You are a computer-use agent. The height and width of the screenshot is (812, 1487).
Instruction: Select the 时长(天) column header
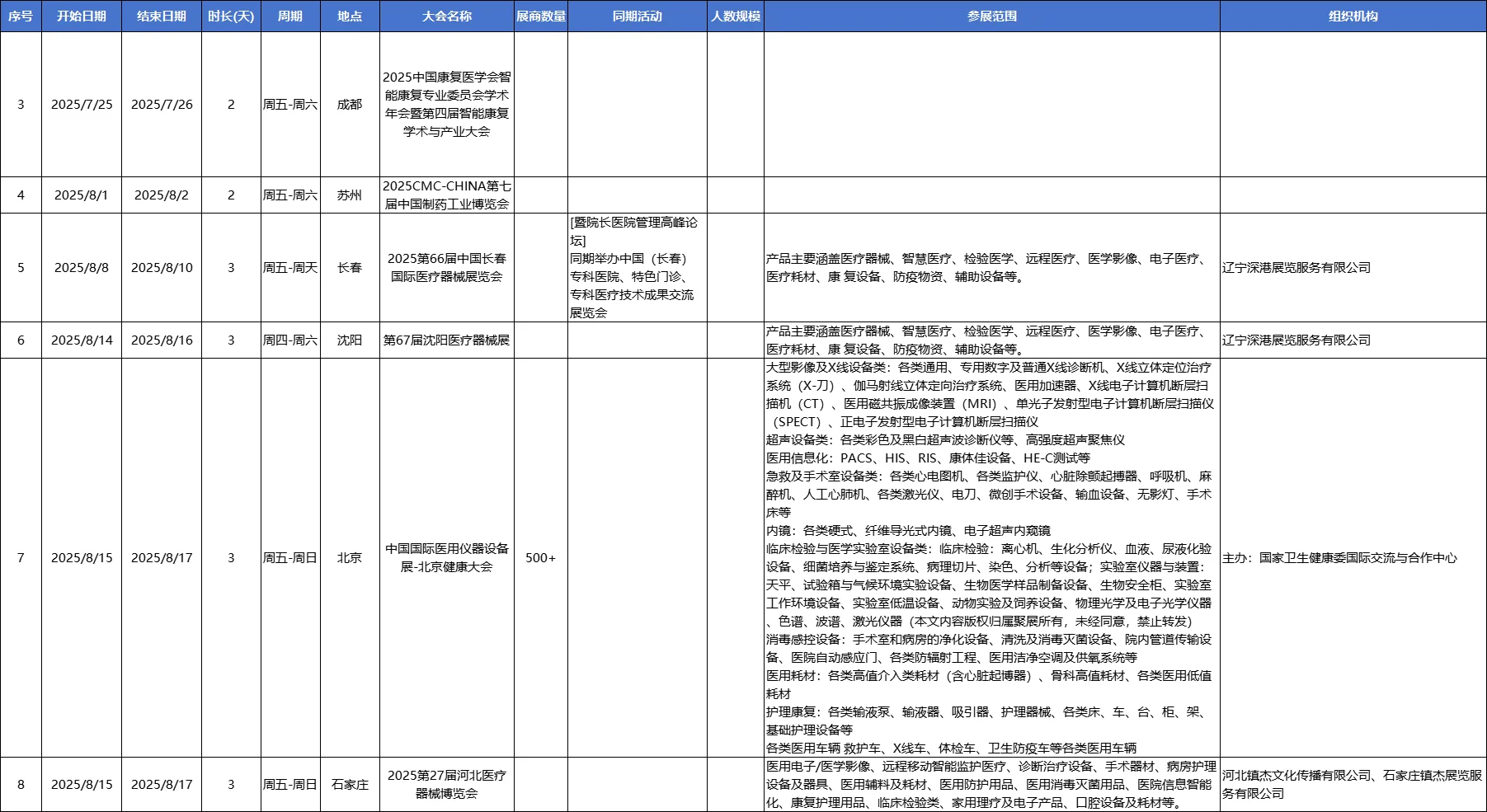[x=231, y=16]
